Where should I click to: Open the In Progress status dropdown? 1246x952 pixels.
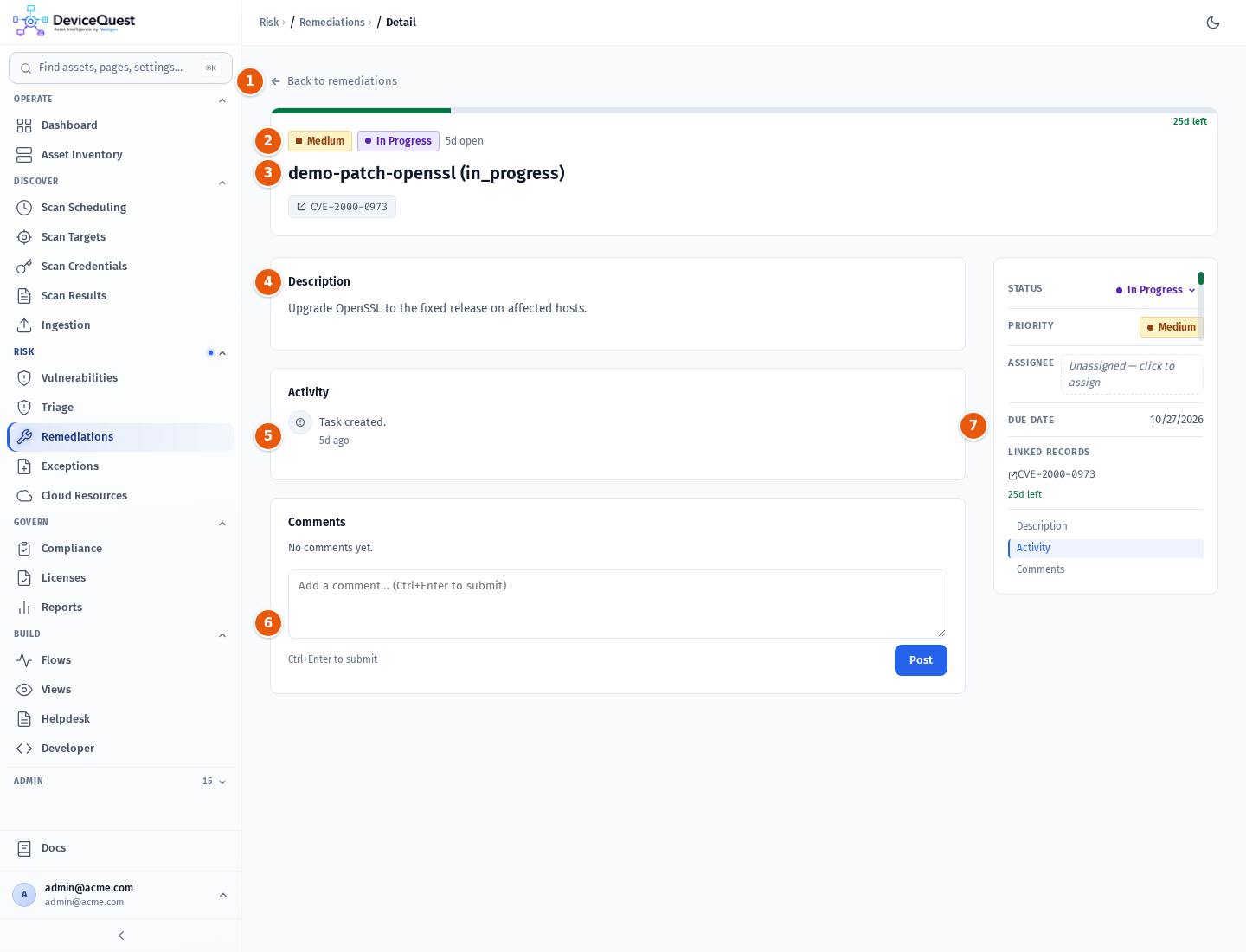pos(1155,290)
